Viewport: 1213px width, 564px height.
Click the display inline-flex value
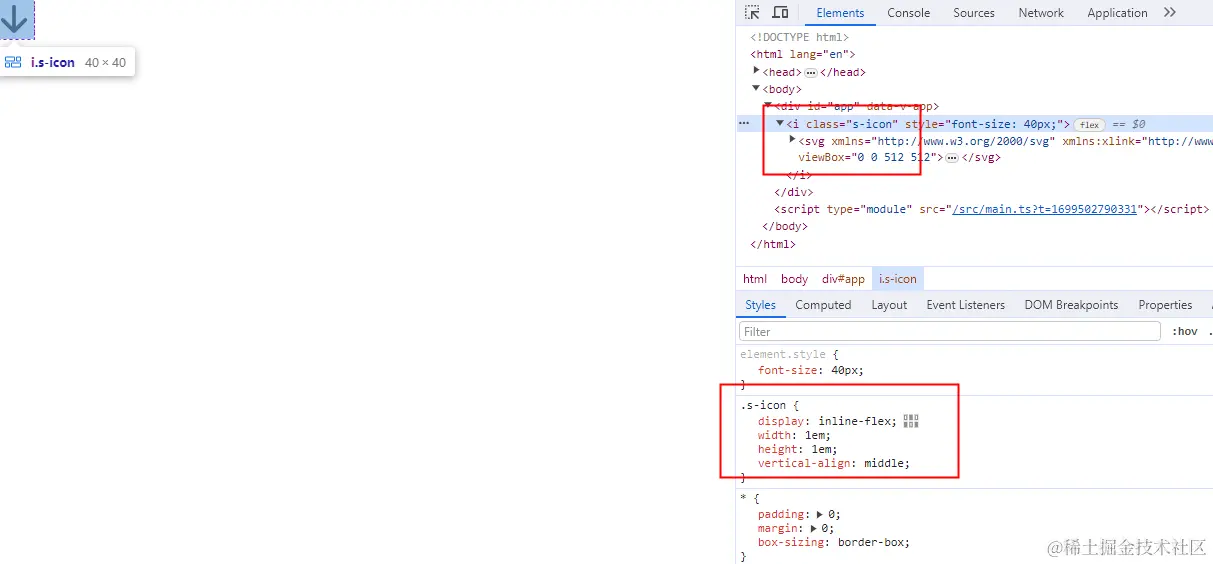(857, 421)
